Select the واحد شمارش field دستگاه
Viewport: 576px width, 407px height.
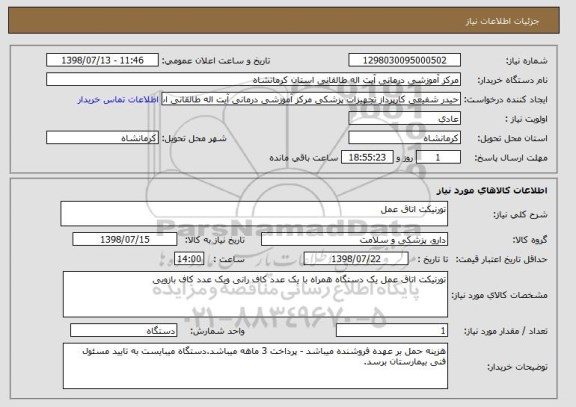point(123,331)
